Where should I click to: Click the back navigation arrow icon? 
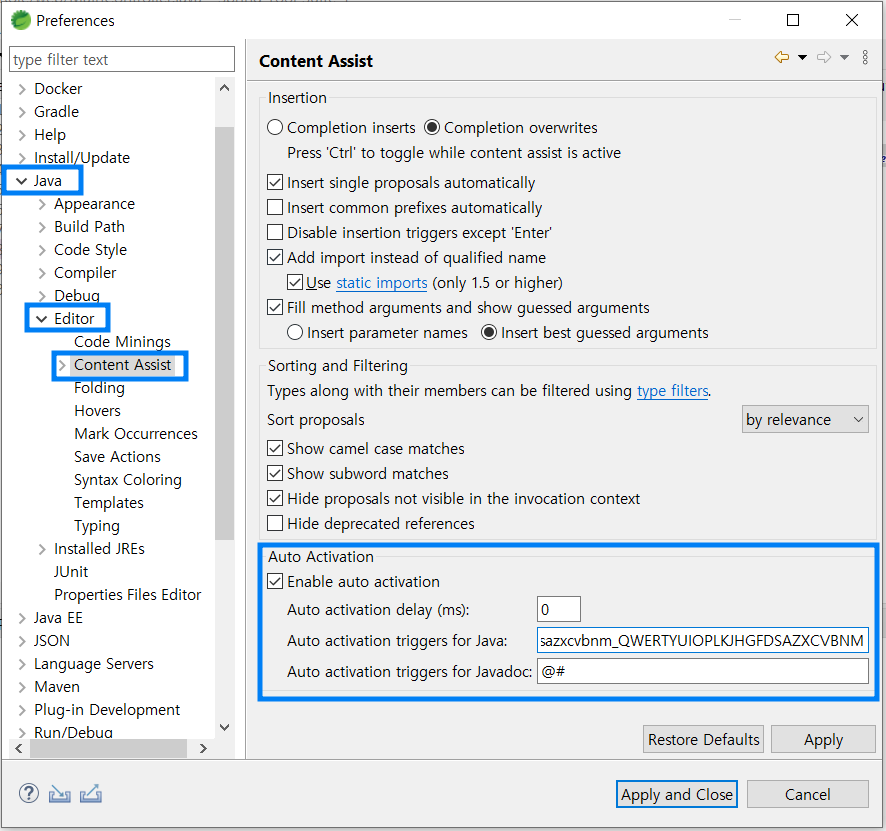781,57
